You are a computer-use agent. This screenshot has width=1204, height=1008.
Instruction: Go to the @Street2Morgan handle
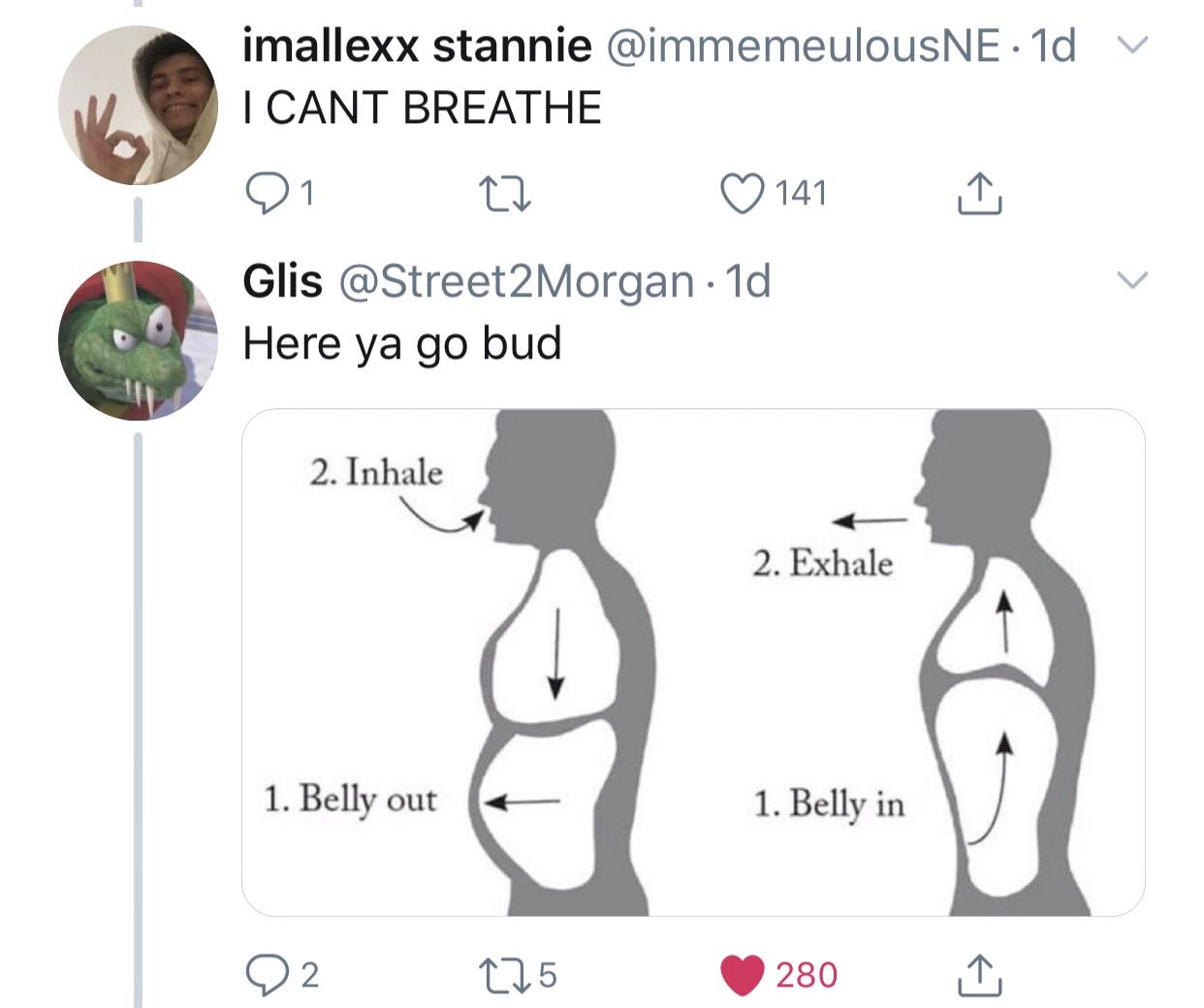click(515, 281)
